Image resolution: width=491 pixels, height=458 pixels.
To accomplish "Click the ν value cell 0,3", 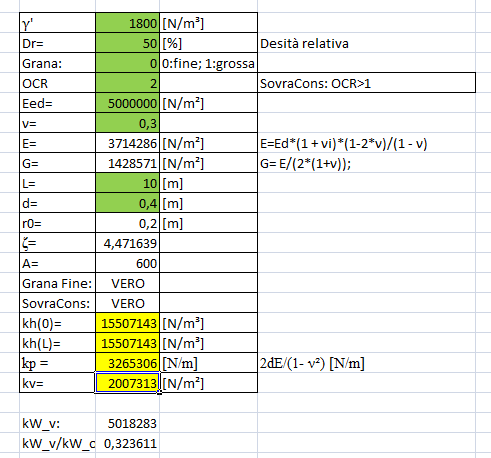I will 127,123.
